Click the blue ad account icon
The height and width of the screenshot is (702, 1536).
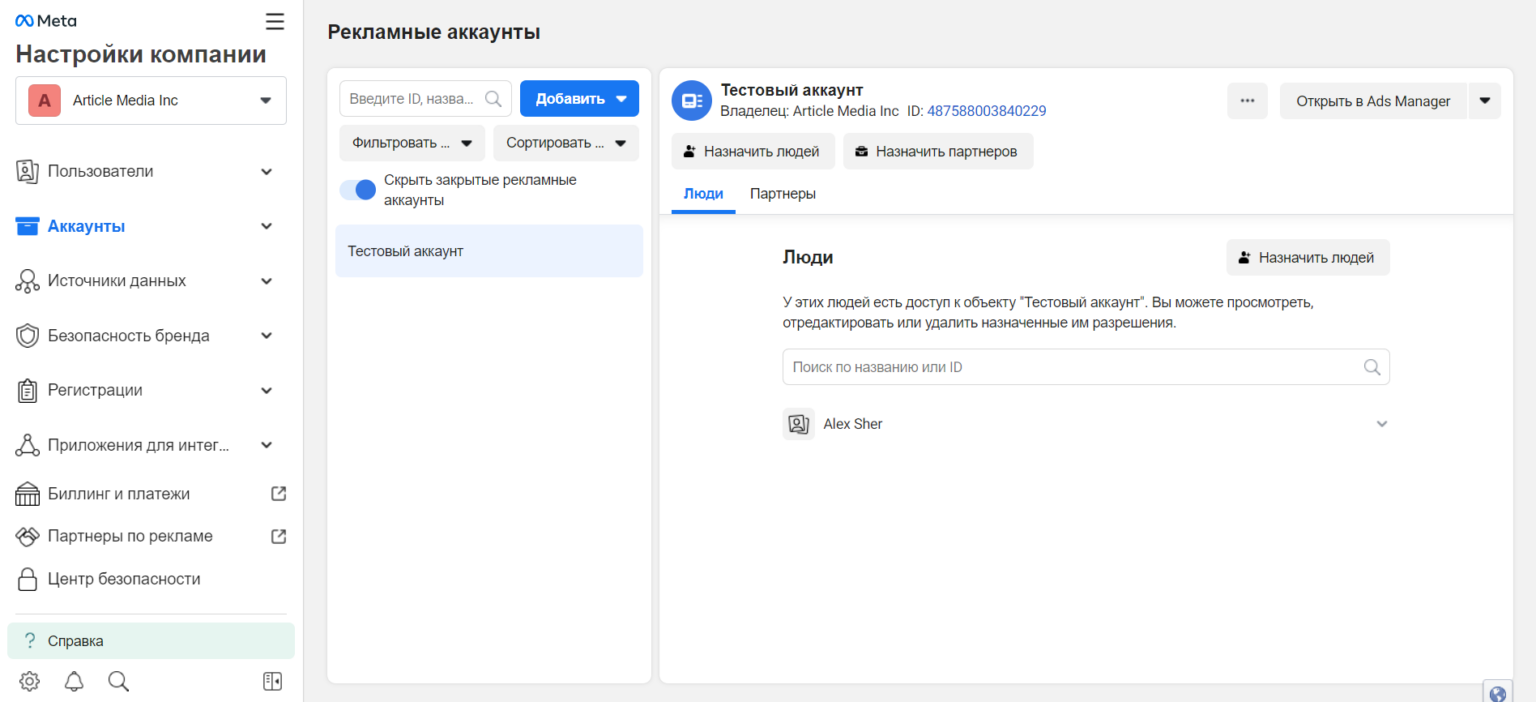tap(691, 100)
